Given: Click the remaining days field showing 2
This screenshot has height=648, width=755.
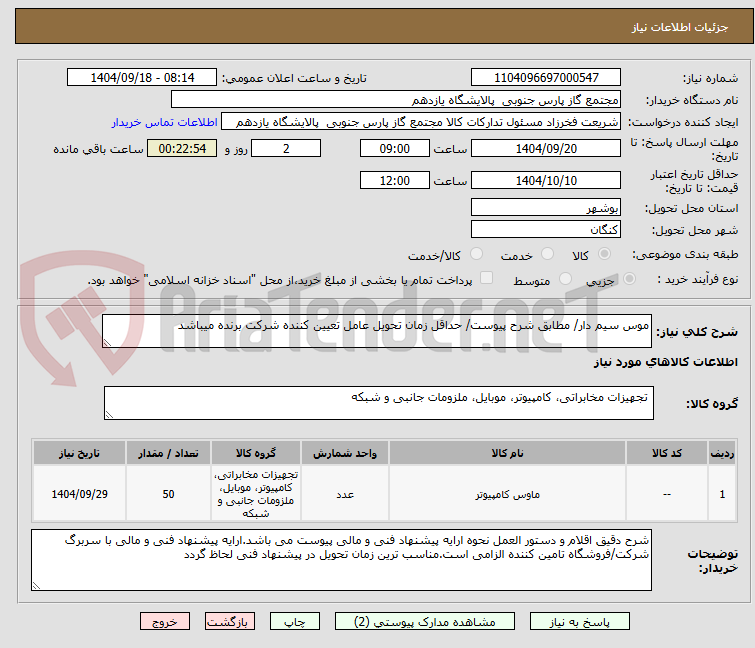Looking at the screenshot, I should click(x=286, y=148).
